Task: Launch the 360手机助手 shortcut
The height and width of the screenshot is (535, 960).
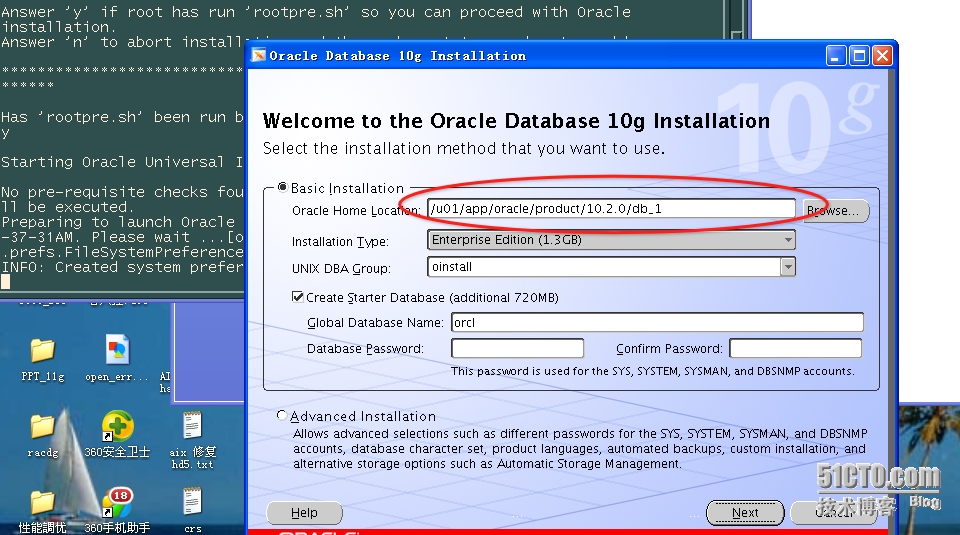Action: 117,502
